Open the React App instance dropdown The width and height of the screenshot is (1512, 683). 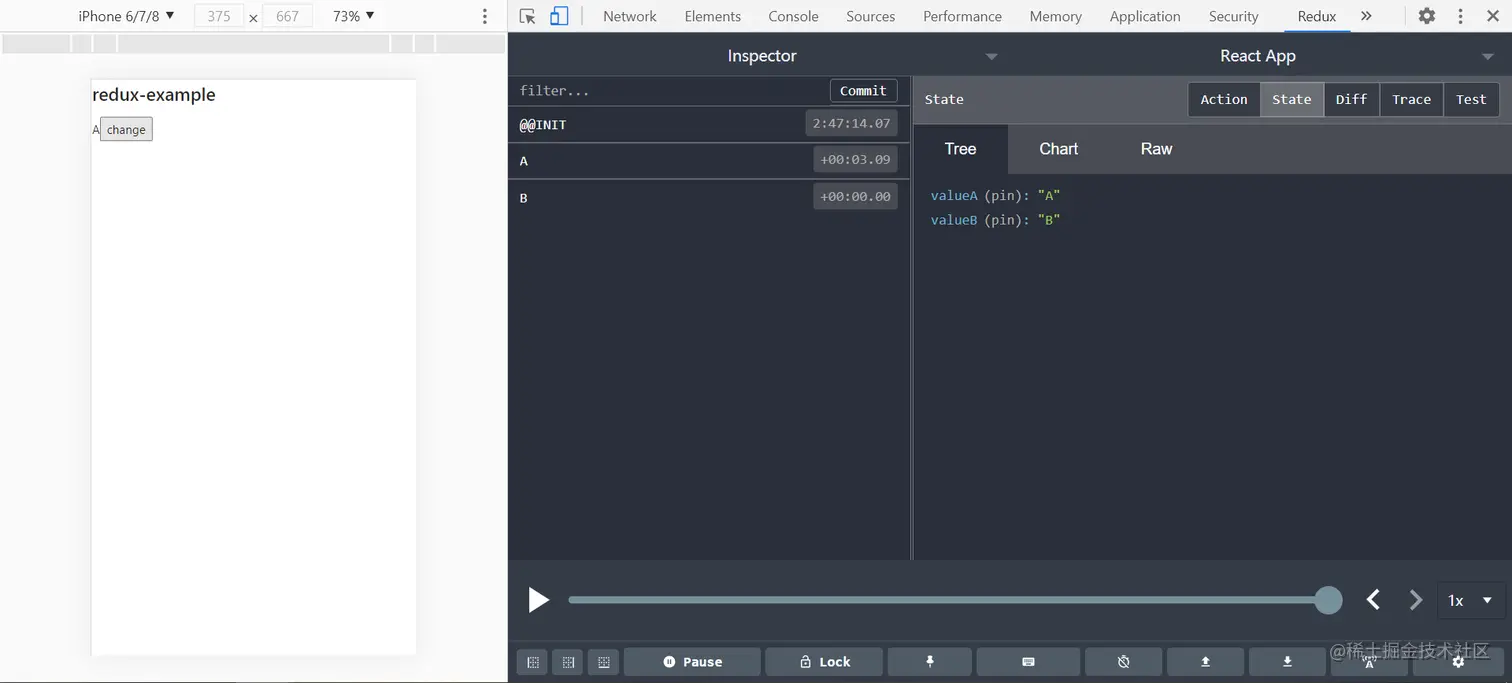tap(1258, 56)
